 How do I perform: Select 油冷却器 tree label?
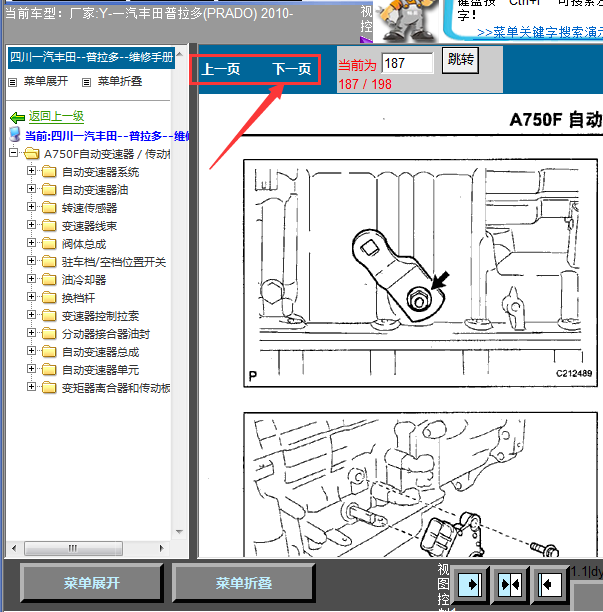(84, 280)
